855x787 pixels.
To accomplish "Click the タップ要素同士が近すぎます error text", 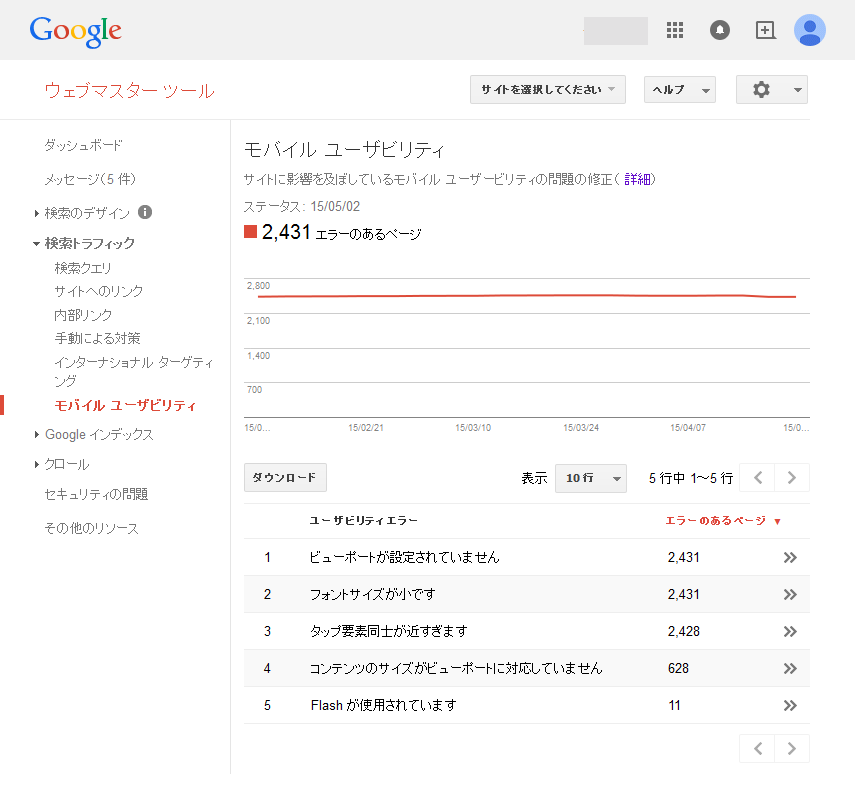I will pyautogui.click(x=389, y=632).
